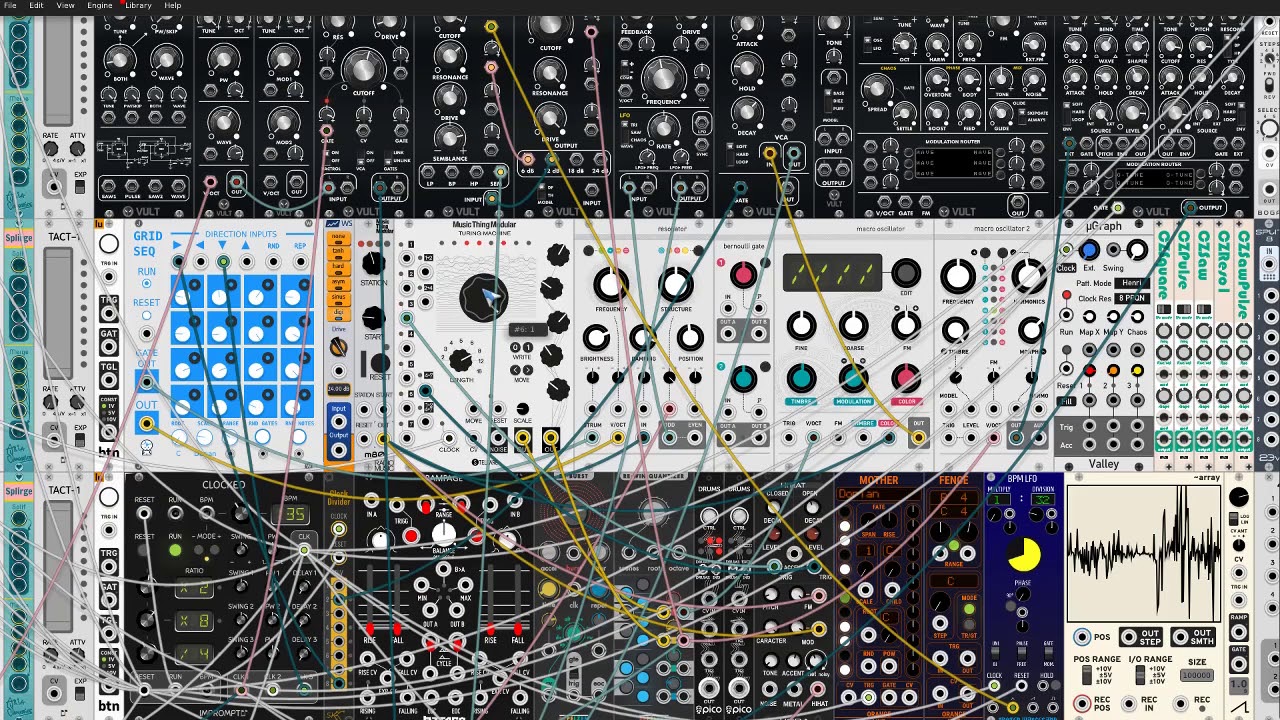This screenshot has width=1280, height=720.
Task: Click ~array OUT STEP jack
Action: tap(1129, 637)
